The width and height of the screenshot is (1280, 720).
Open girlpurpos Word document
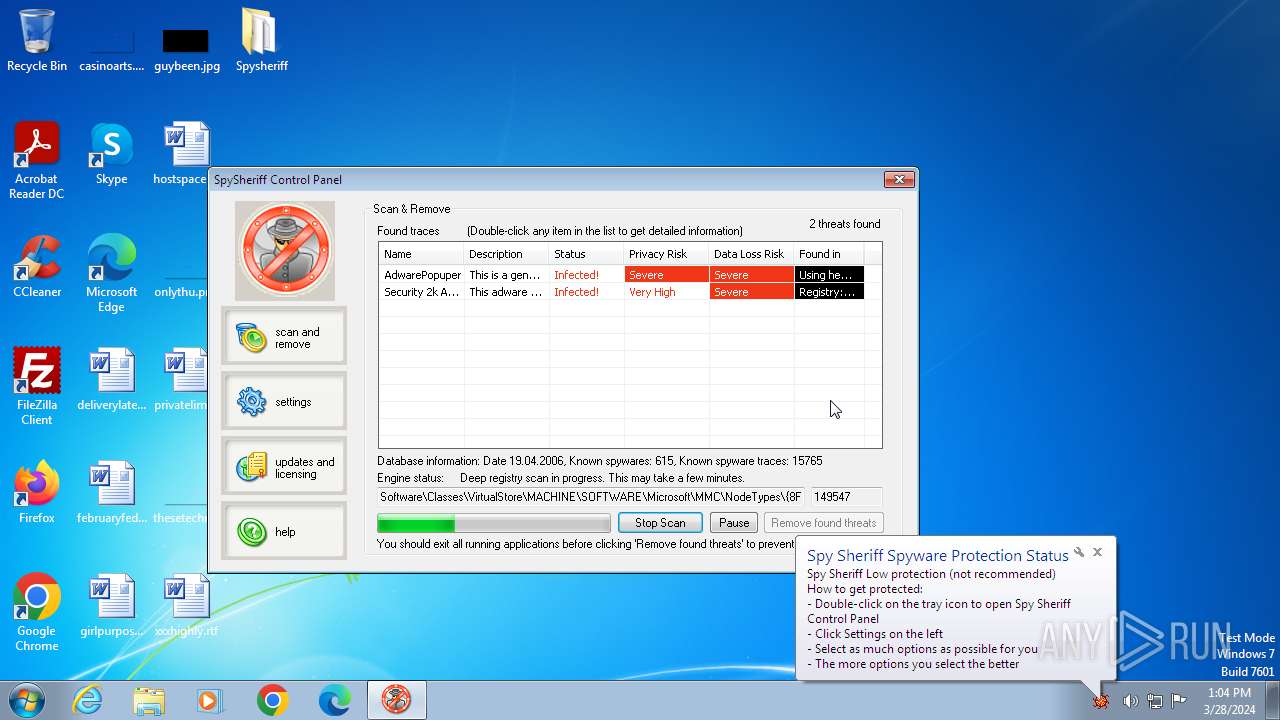(x=111, y=606)
